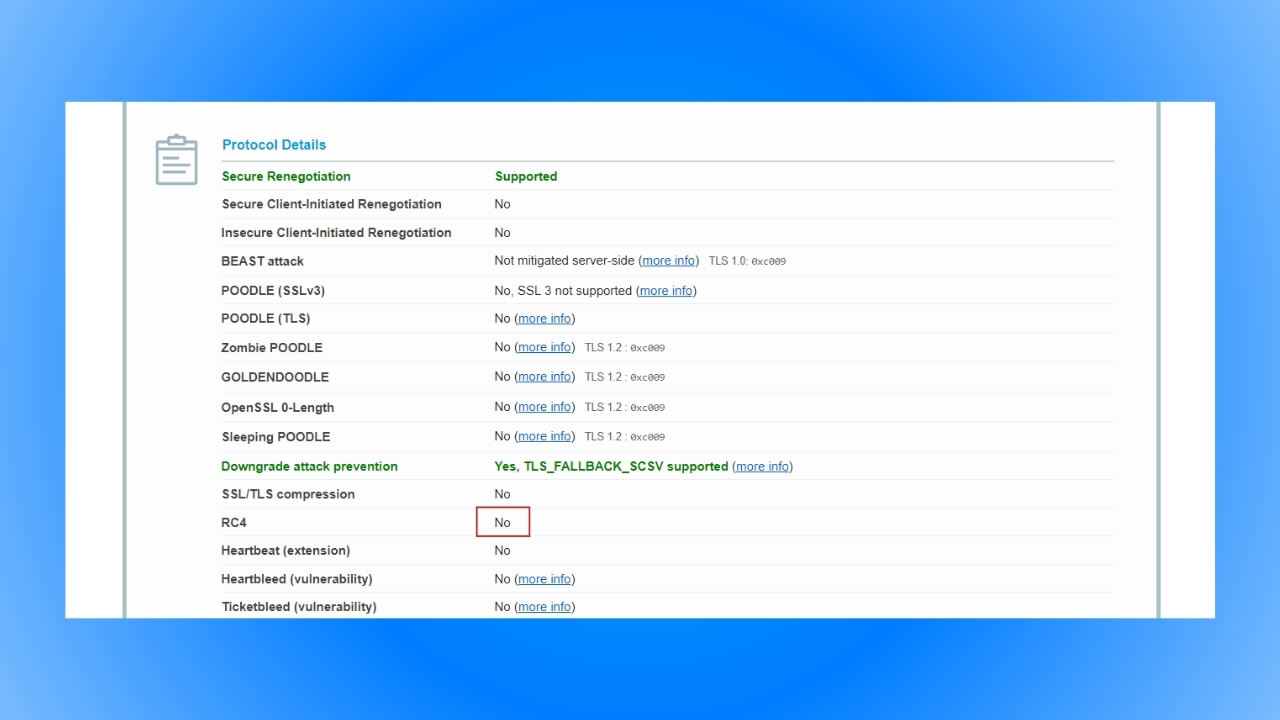Image resolution: width=1280 pixels, height=720 pixels.
Task: Click the TLS 1.2 : 0xc009 note beside Sleeping POODLE
Action: click(x=625, y=437)
